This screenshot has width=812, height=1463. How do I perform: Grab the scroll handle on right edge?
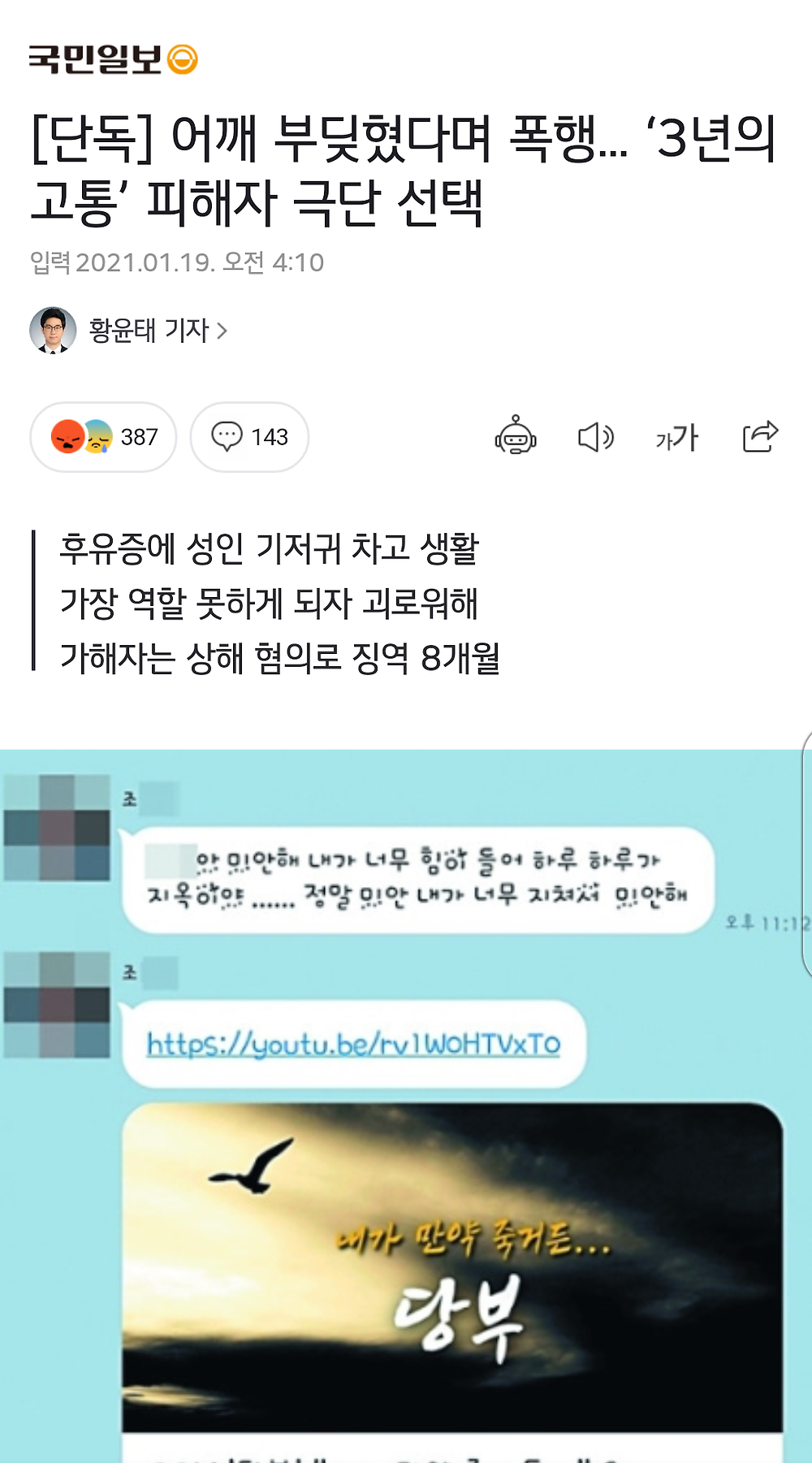tap(806, 853)
